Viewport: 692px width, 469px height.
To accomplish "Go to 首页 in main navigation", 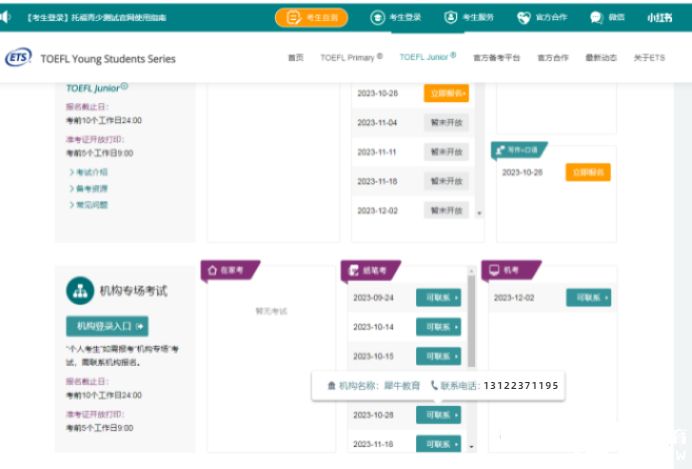I will [295, 57].
